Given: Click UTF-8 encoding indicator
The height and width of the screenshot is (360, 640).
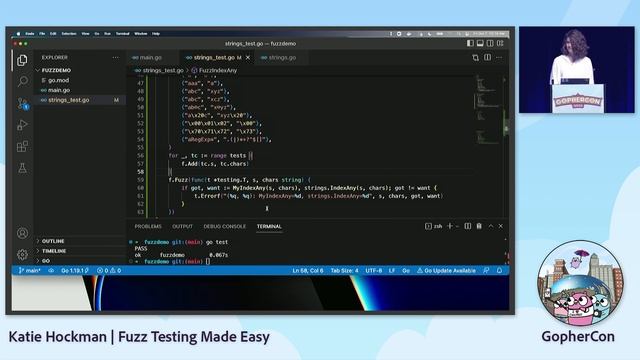Looking at the screenshot, I should [x=373, y=271].
